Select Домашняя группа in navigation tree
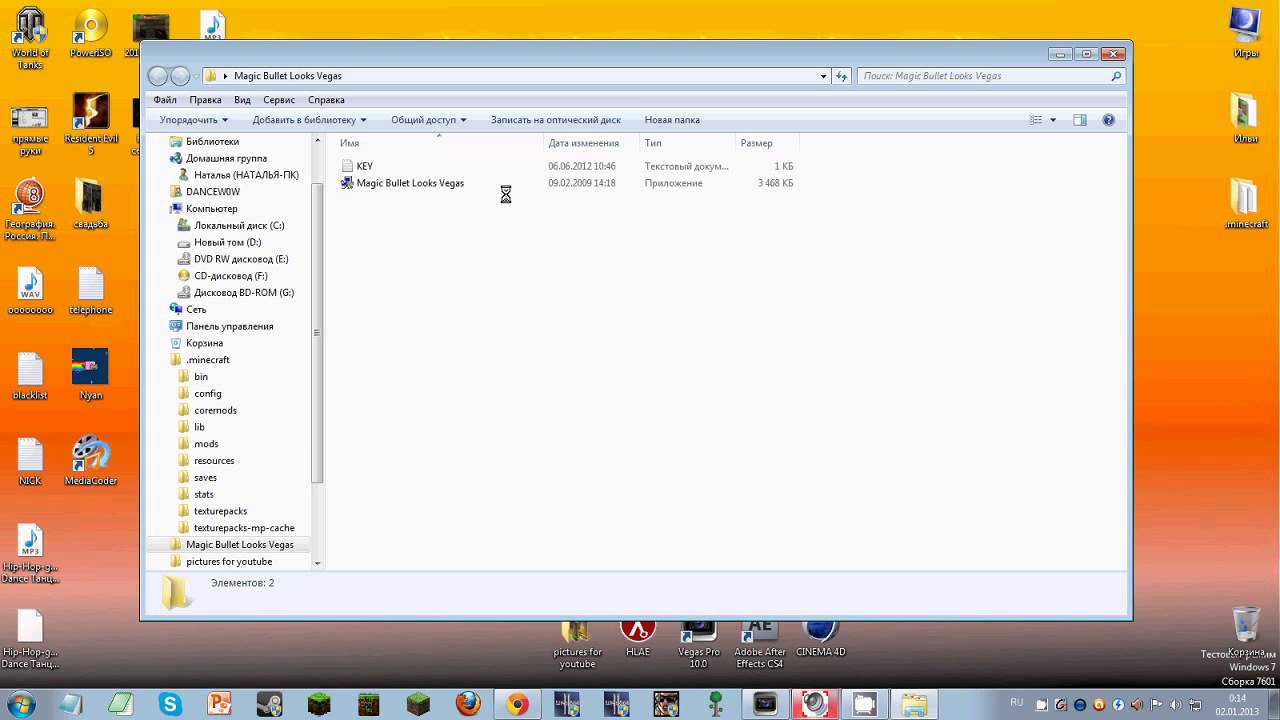 coord(226,158)
